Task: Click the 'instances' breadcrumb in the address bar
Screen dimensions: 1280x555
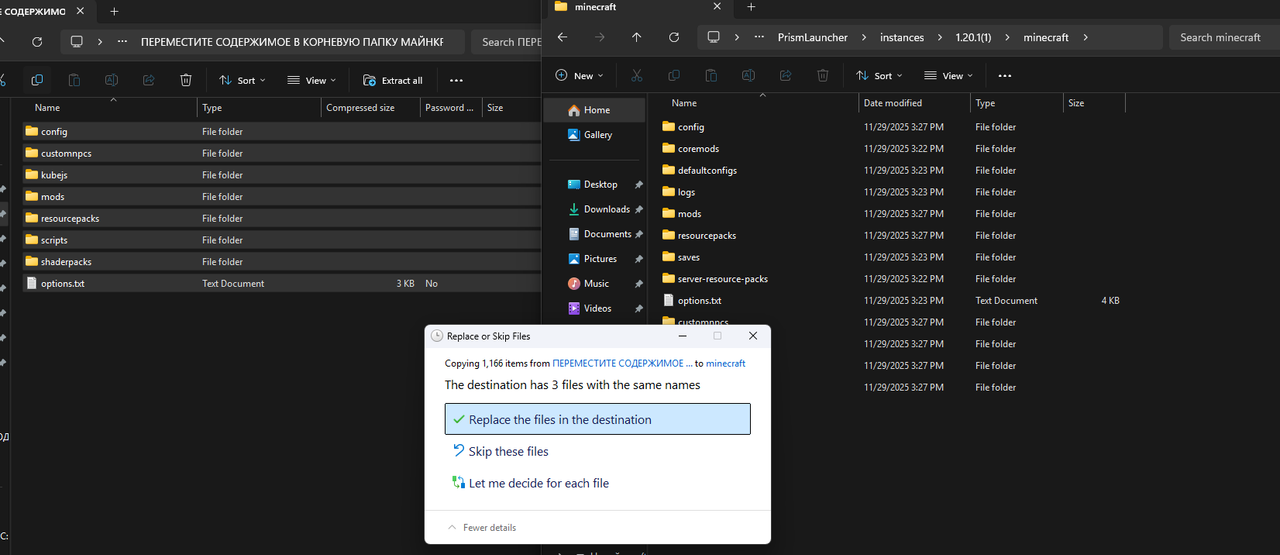Action: pyautogui.click(x=902, y=37)
